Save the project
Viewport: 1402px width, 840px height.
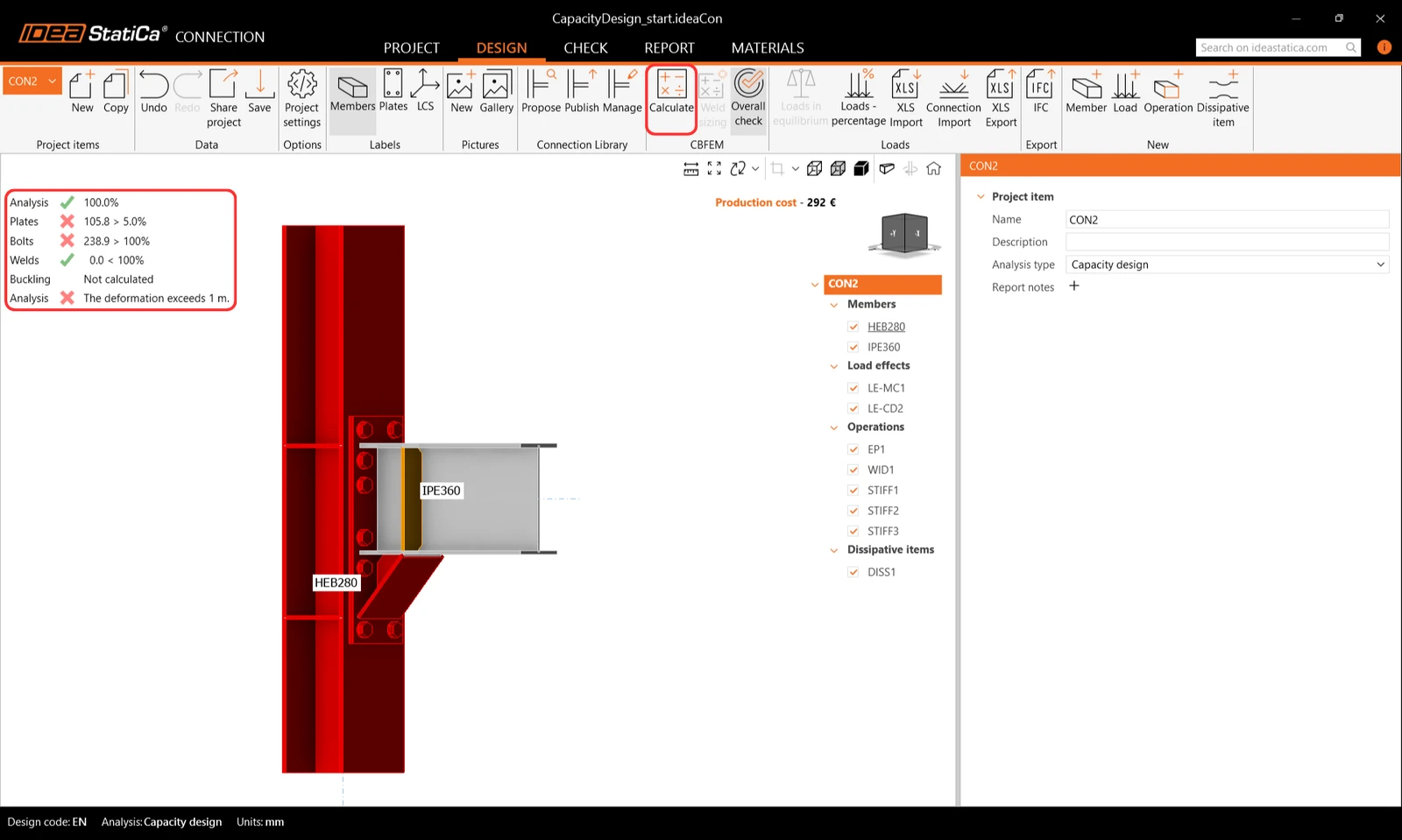(x=259, y=92)
